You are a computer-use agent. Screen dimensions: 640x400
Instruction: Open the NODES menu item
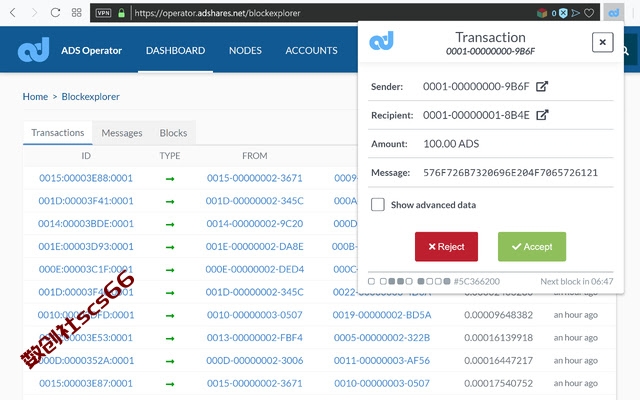coord(245,50)
